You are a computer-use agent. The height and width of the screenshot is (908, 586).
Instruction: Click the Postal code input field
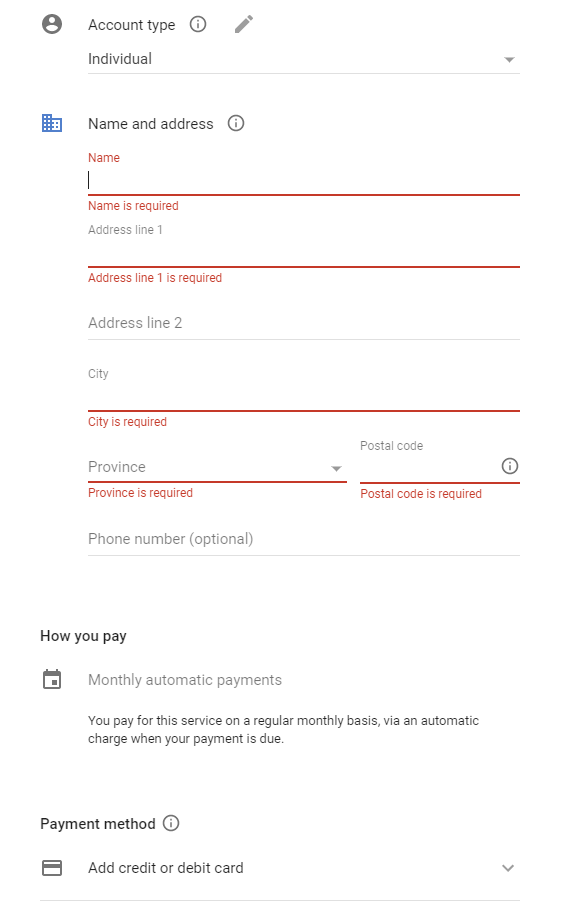click(x=430, y=468)
